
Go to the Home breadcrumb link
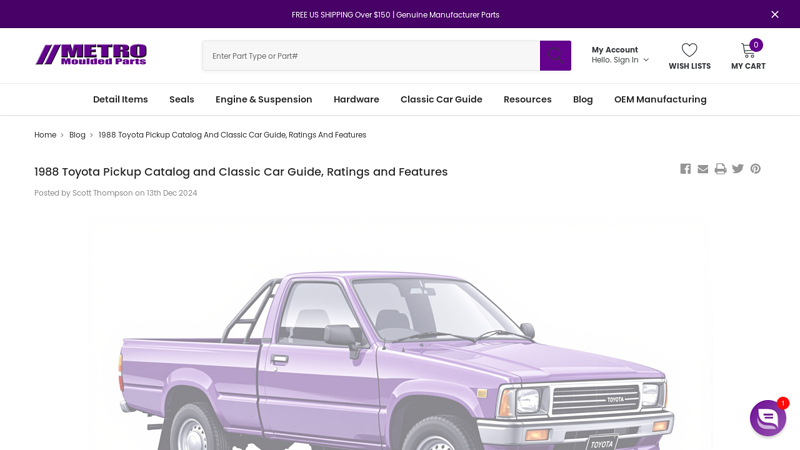(x=45, y=135)
